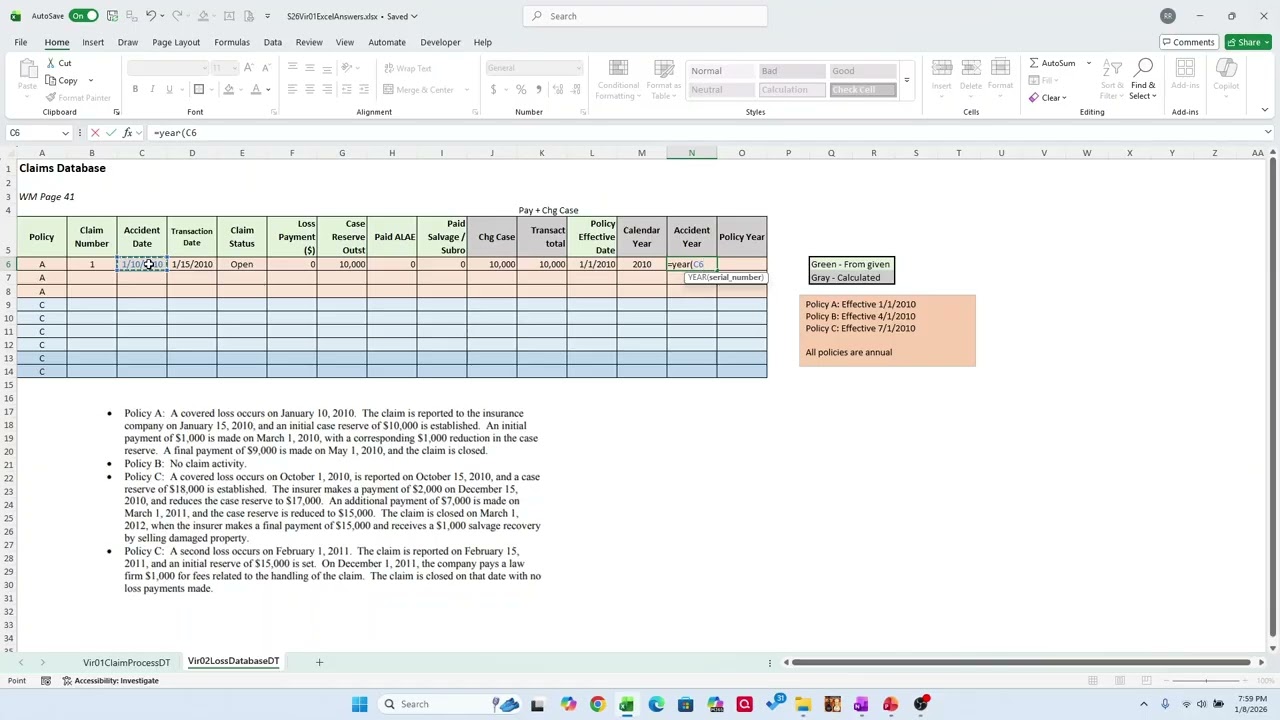Add a new sheet with plus
1280x720 pixels.
[x=319, y=662]
